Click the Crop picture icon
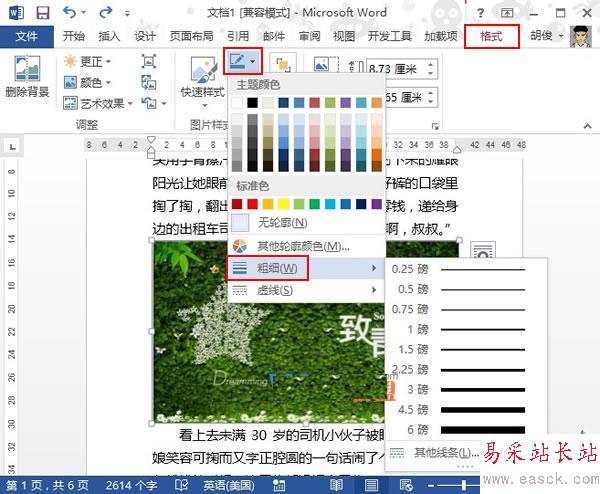Viewport: 600px width, 494px height. point(326,64)
